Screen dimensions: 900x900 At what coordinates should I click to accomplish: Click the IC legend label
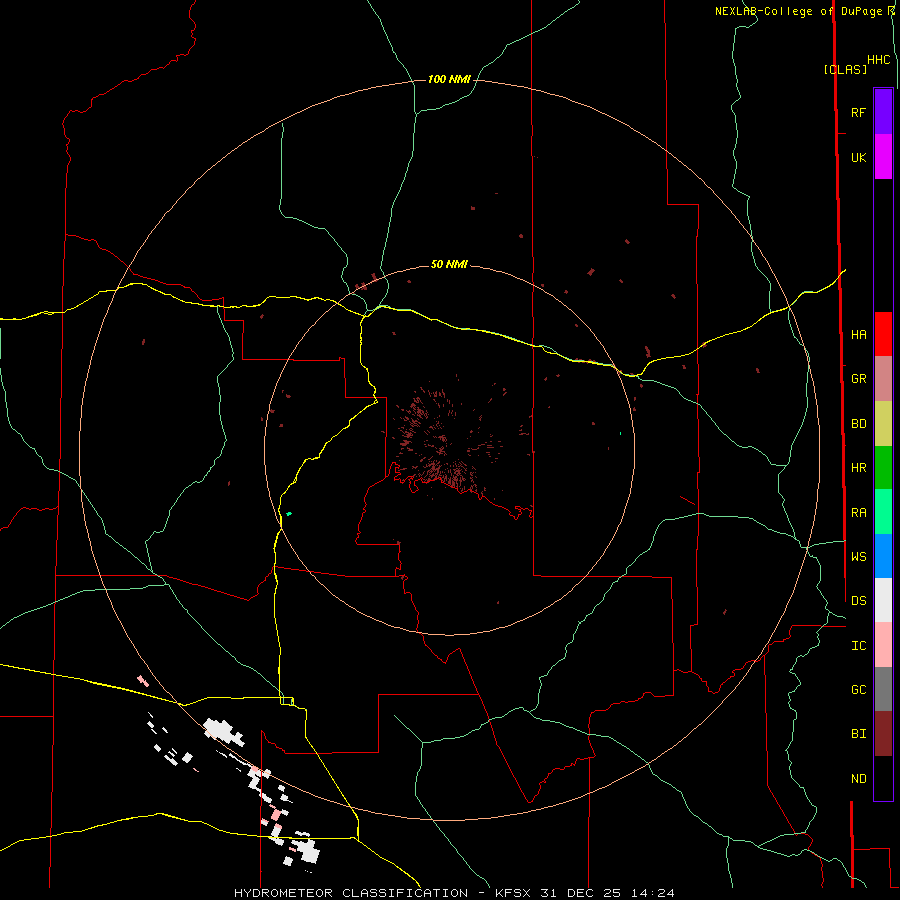click(x=858, y=646)
